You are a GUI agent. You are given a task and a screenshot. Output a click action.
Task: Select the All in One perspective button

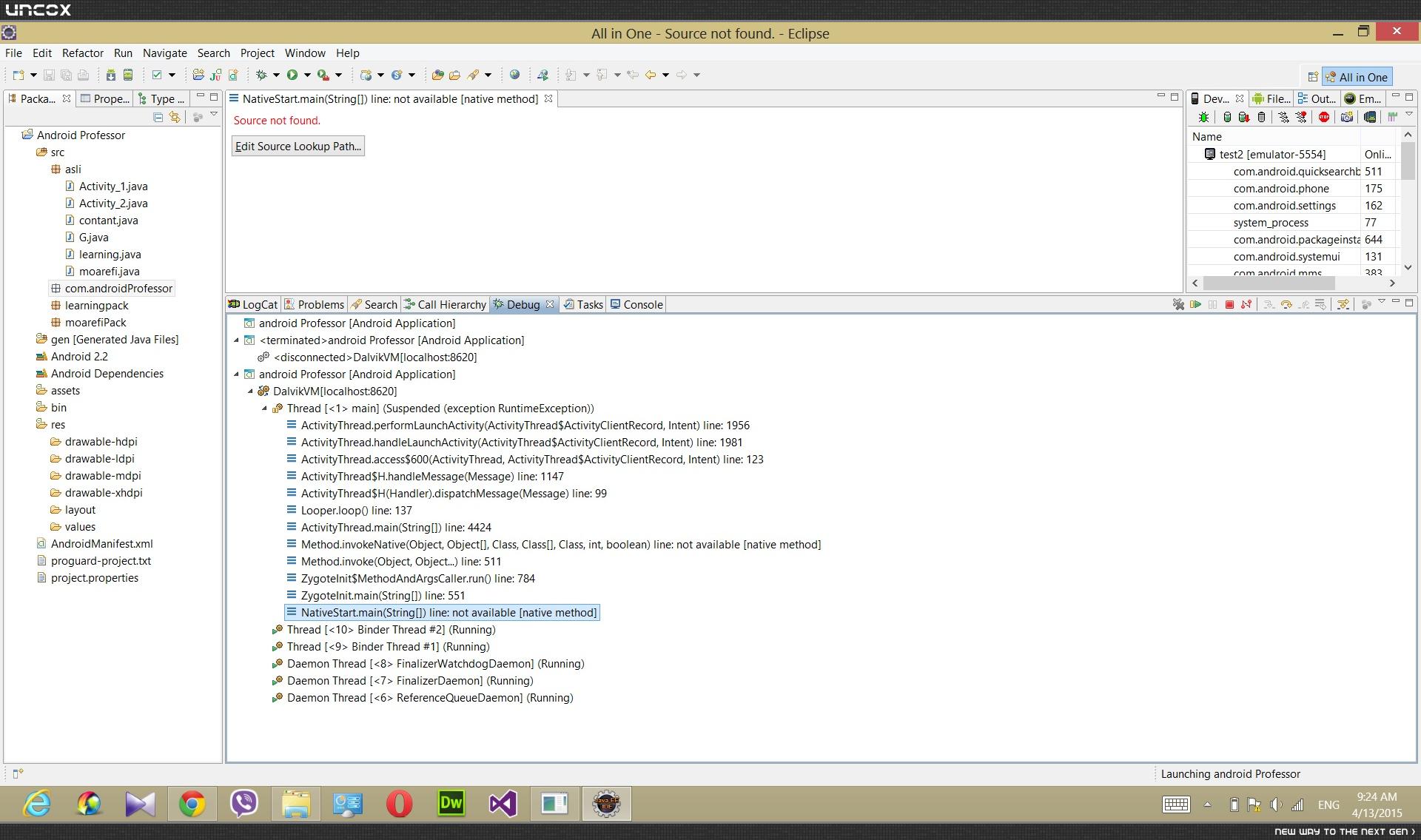click(1357, 77)
